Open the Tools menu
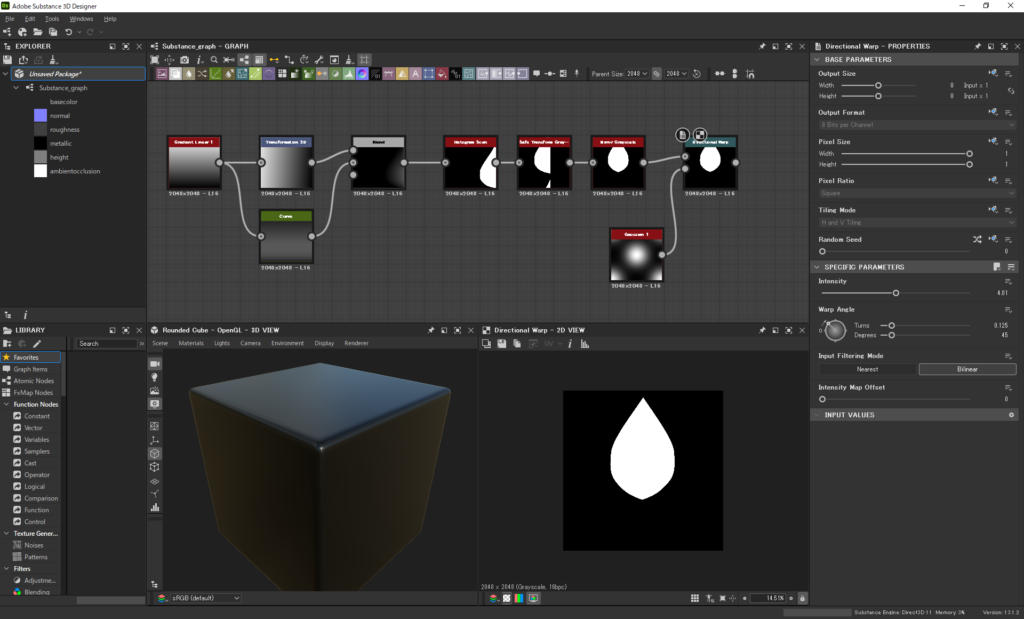 52,19
